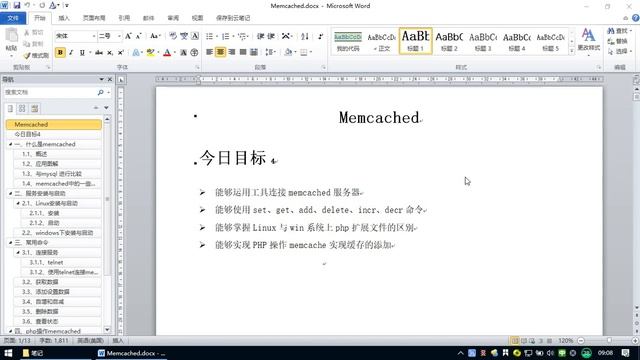
Task: Toggle strikethrough formatting
Action: point(99,52)
